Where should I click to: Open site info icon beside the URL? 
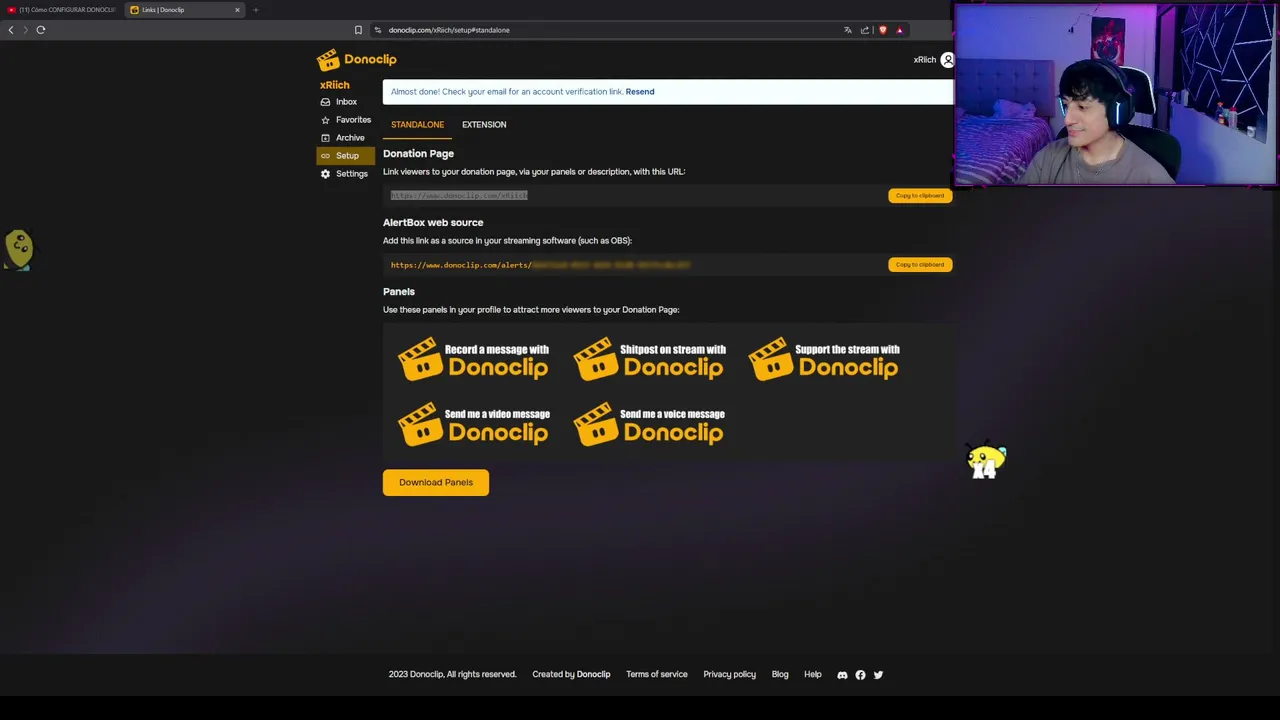tap(378, 30)
